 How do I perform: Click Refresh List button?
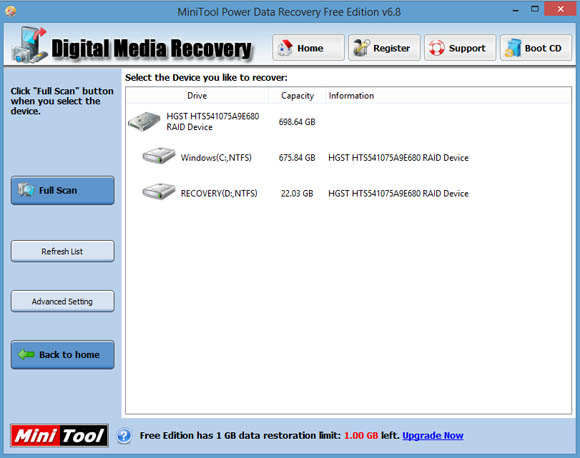tap(63, 252)
